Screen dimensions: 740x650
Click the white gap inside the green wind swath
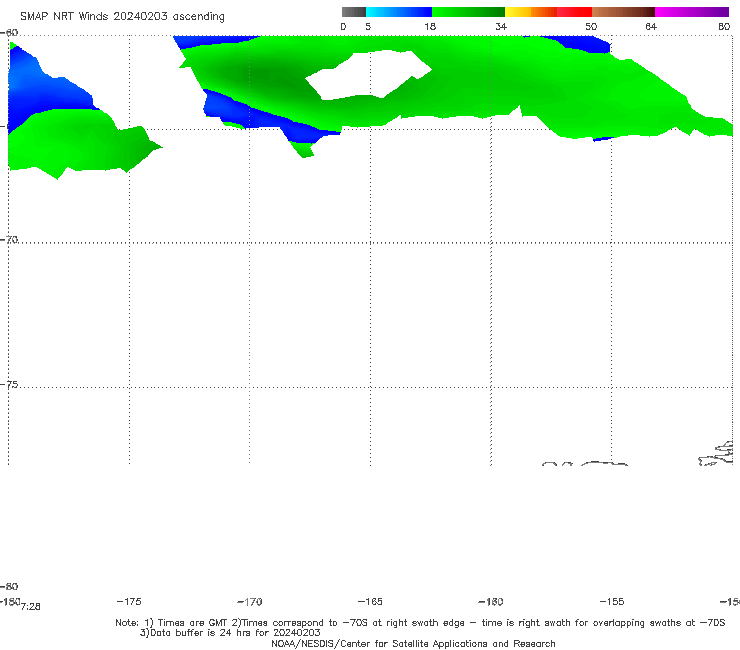click(x=369, y=74)
